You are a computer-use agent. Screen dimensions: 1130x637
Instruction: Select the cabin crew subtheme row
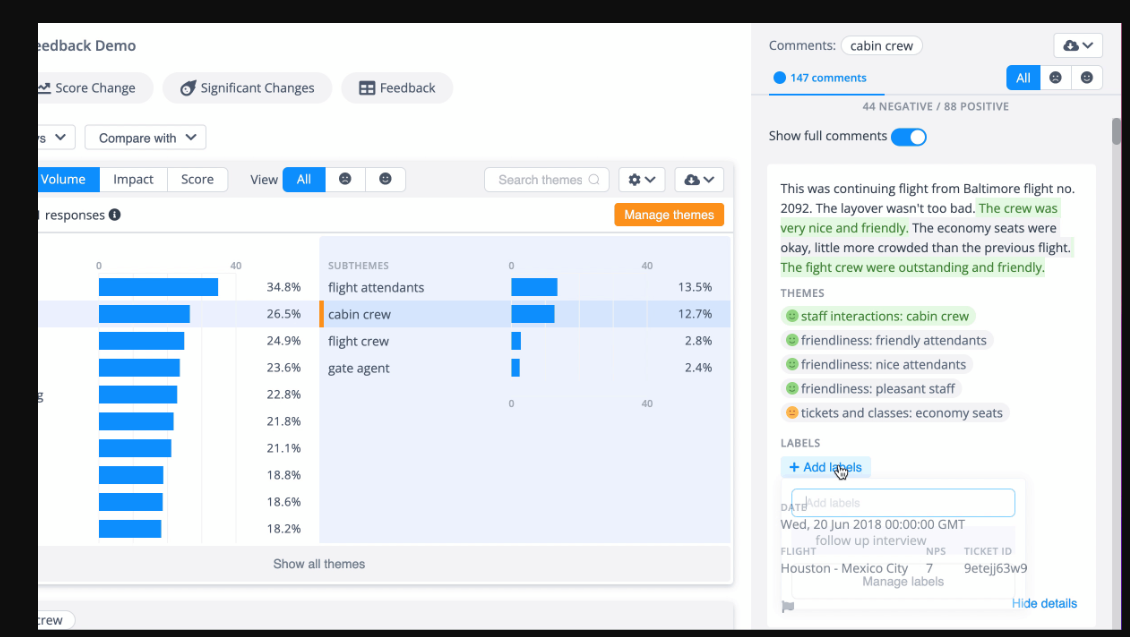[525, 314]
